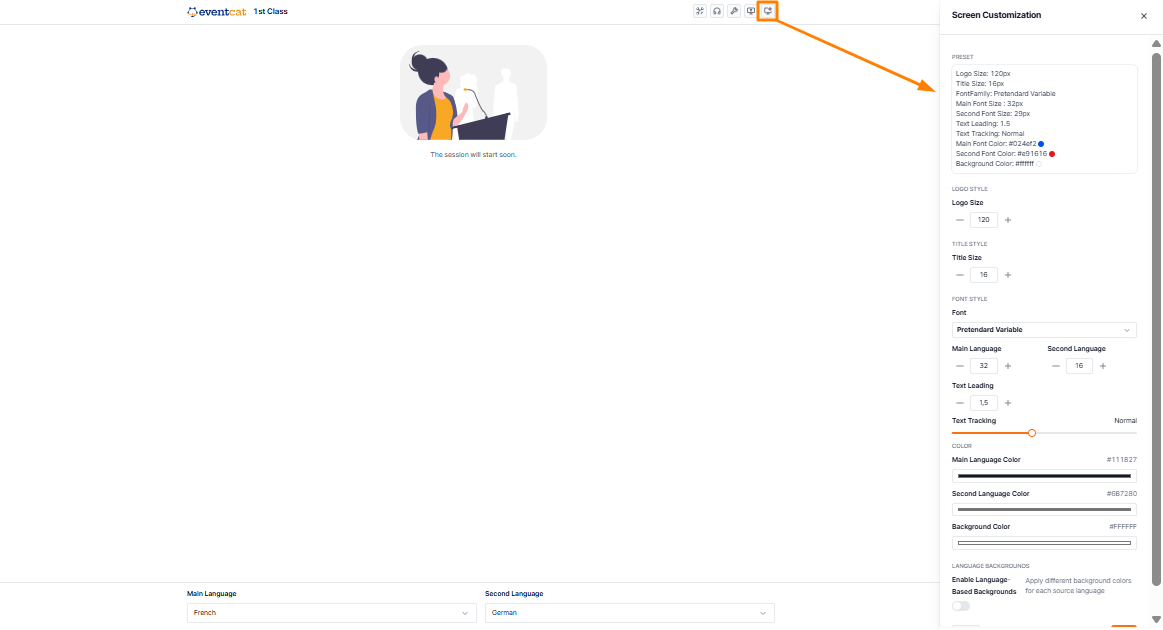Expand the Second Language dropdown set to German
Screen dimensions: 1163x630
coord(629,613)
